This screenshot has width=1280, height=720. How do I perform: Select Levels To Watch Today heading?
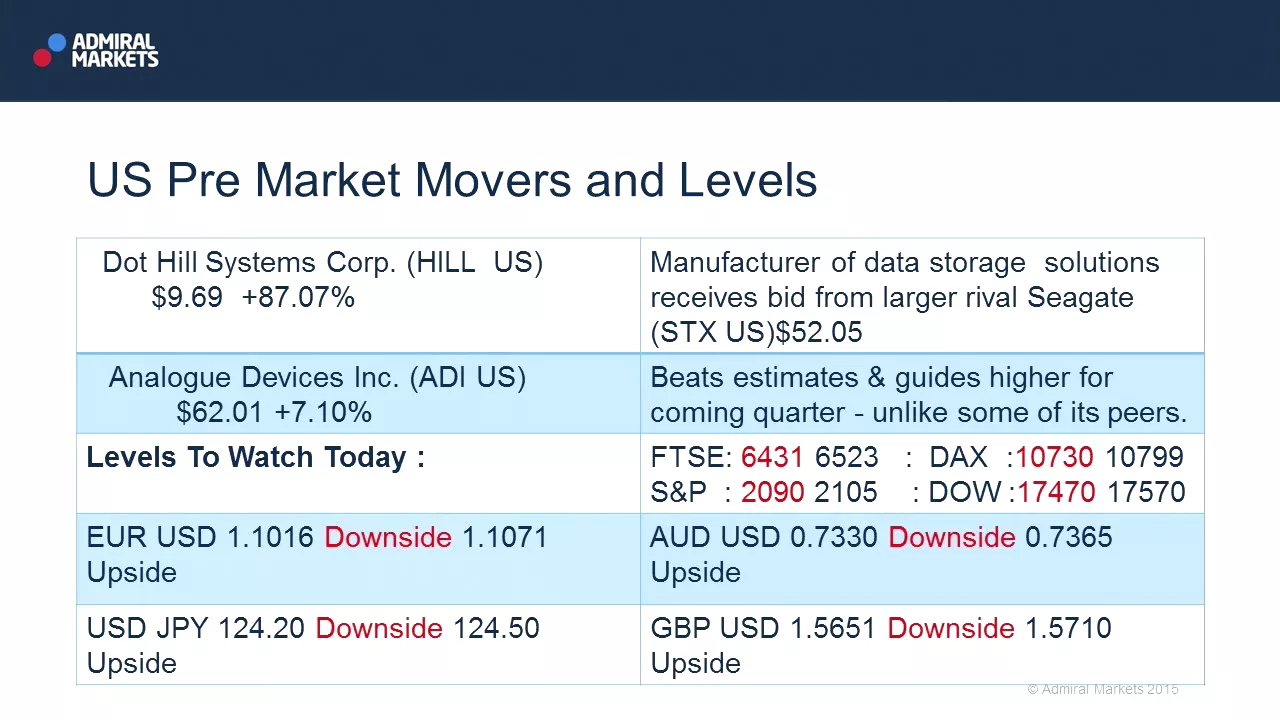click(x=256, y=458)
